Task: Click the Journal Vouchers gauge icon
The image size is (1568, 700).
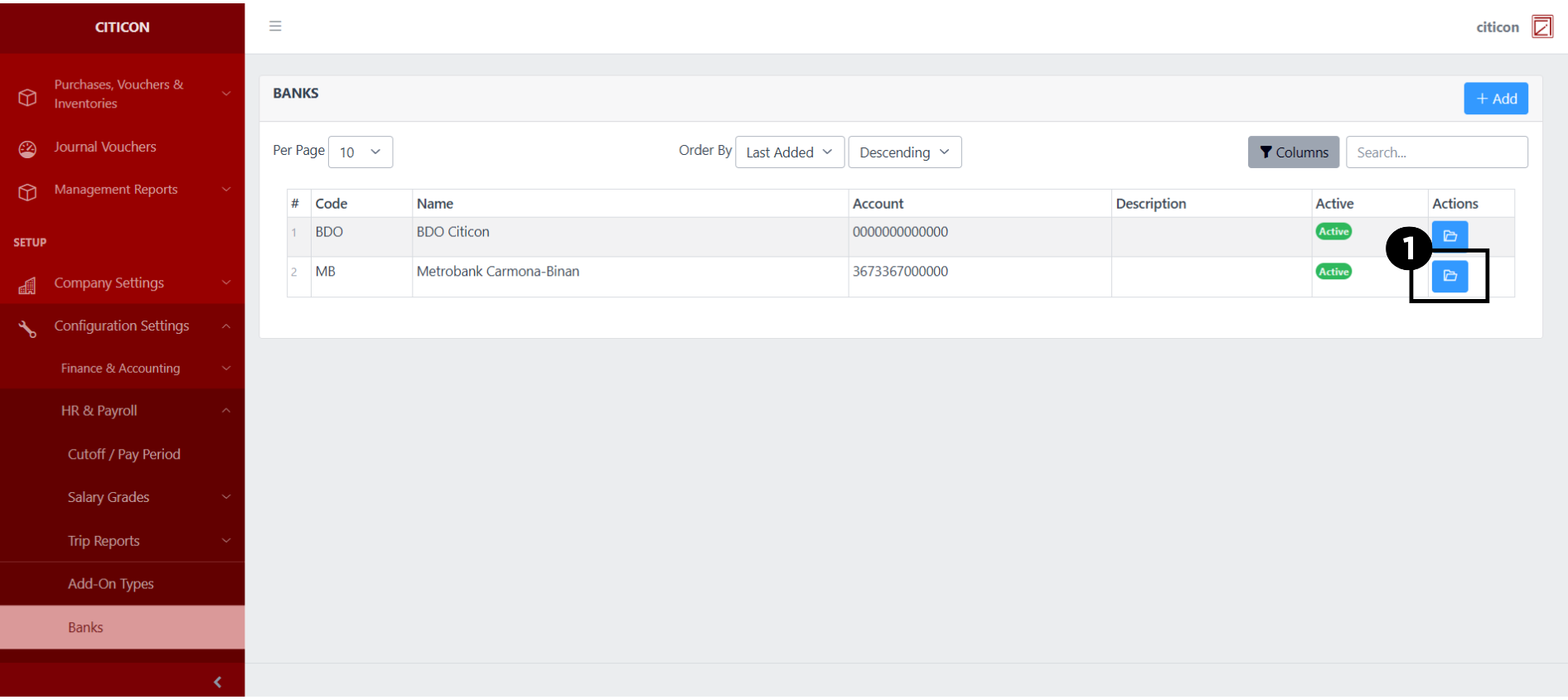Action: [x=27, y=148]
